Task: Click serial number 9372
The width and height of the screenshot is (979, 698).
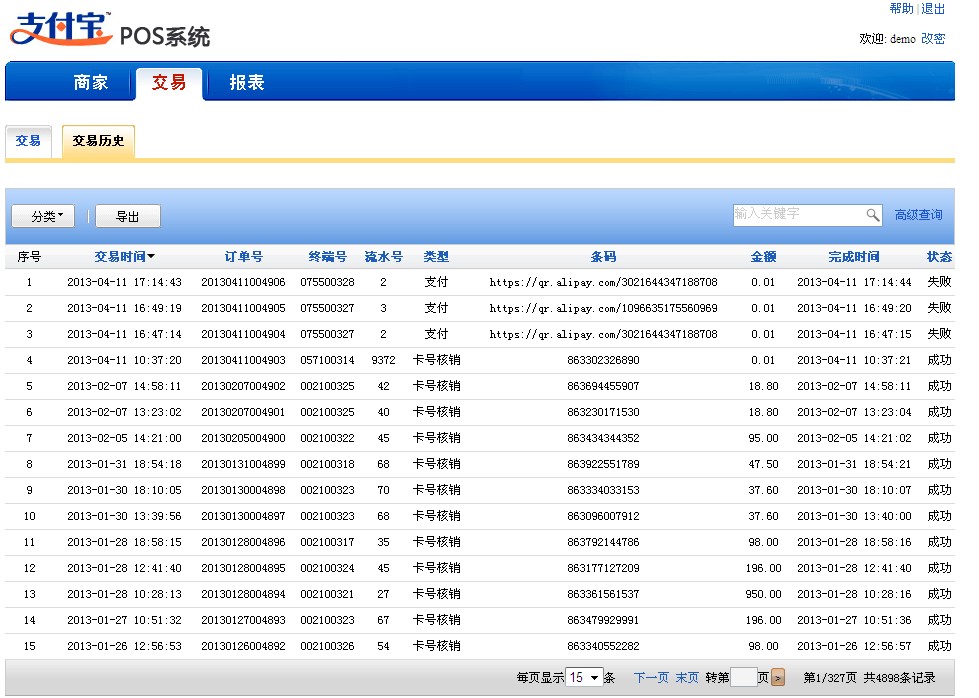Action: 383,360
